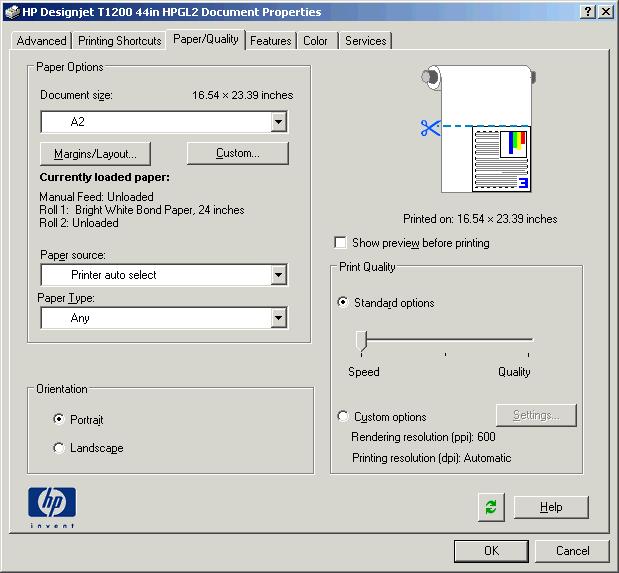
Task: Click the disabled Settings button
Action: point(536,415)
